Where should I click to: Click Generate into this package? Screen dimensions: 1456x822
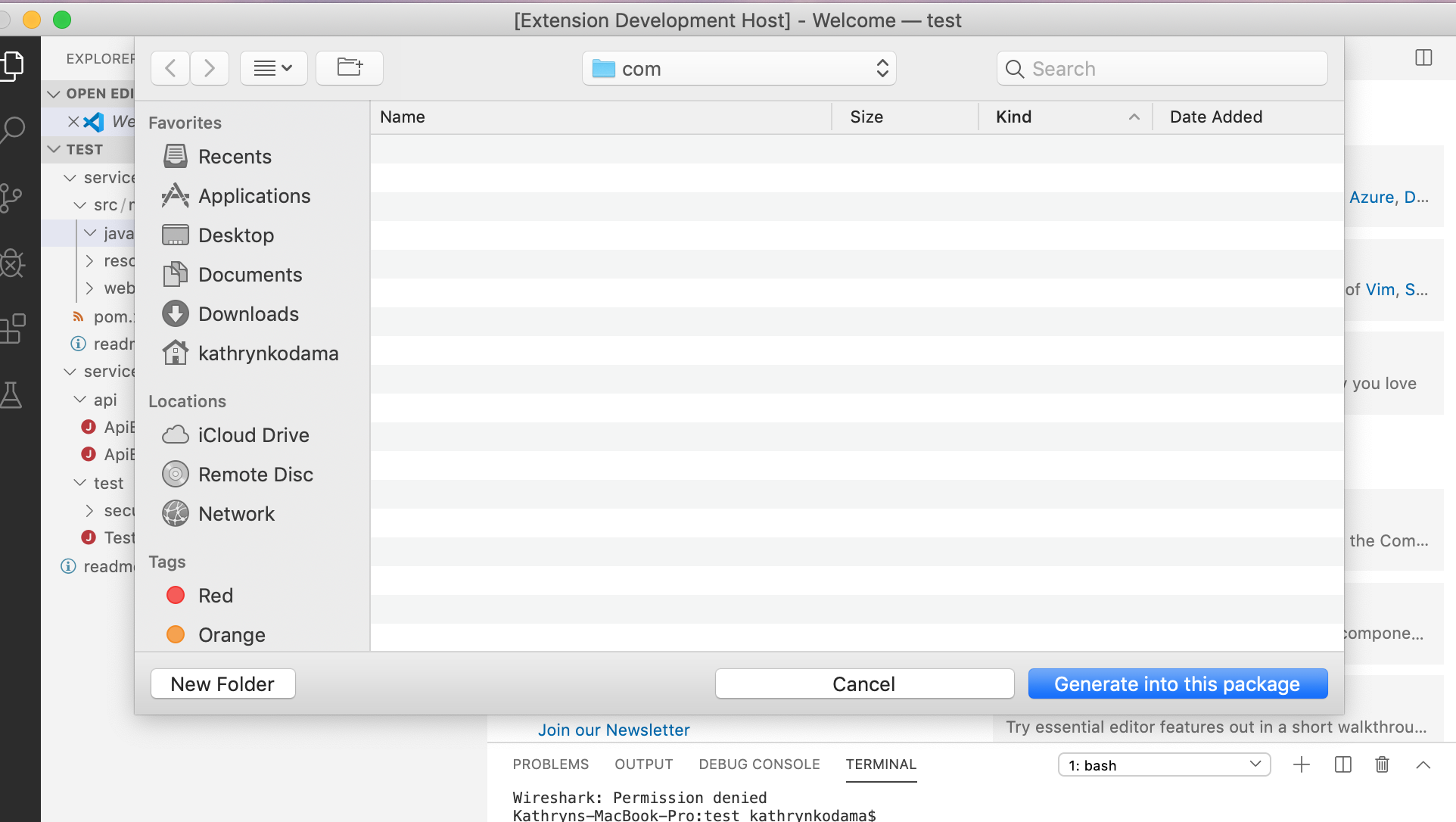(1177, 683)
